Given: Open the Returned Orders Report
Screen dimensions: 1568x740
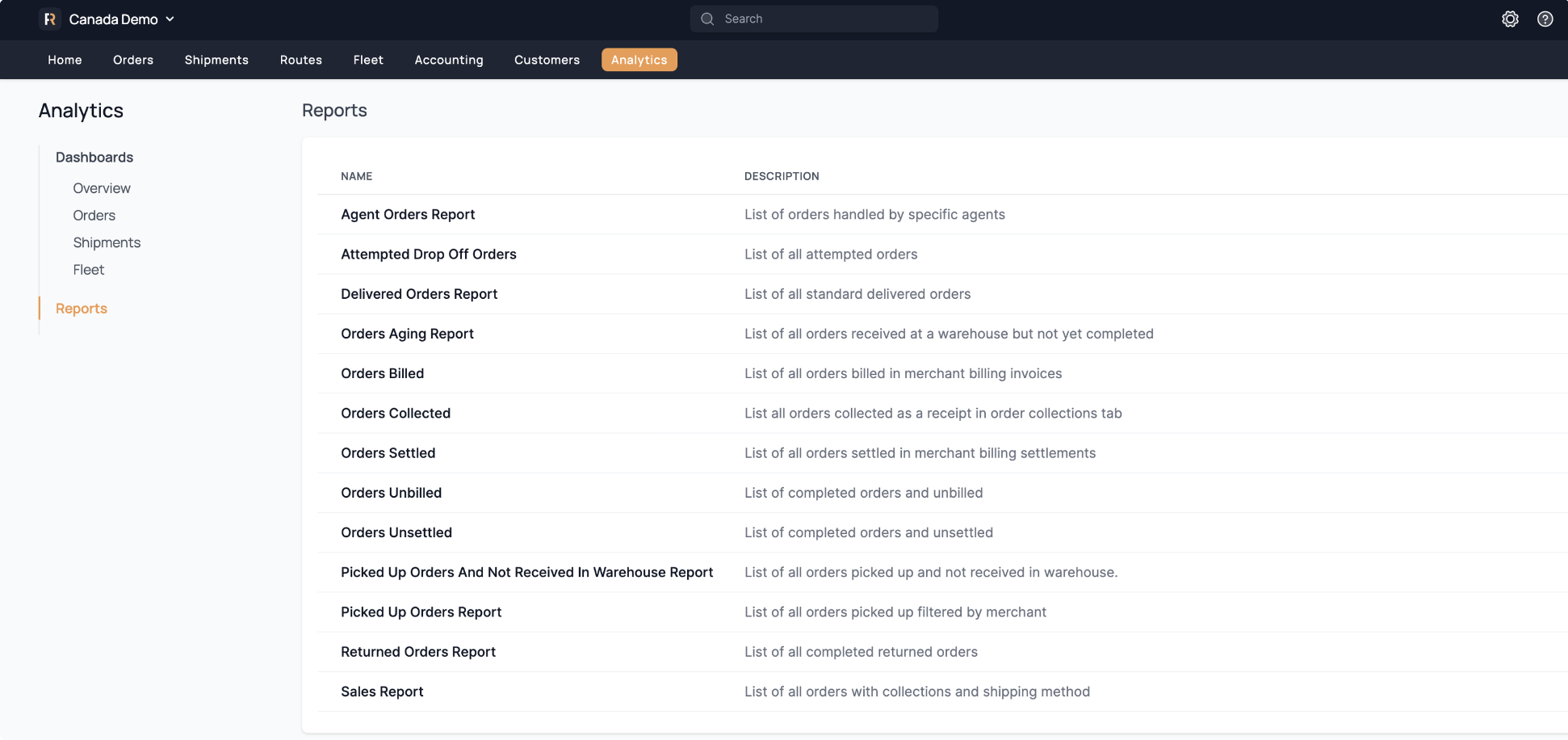Looking at the screenshot, I should pos(418,652).
